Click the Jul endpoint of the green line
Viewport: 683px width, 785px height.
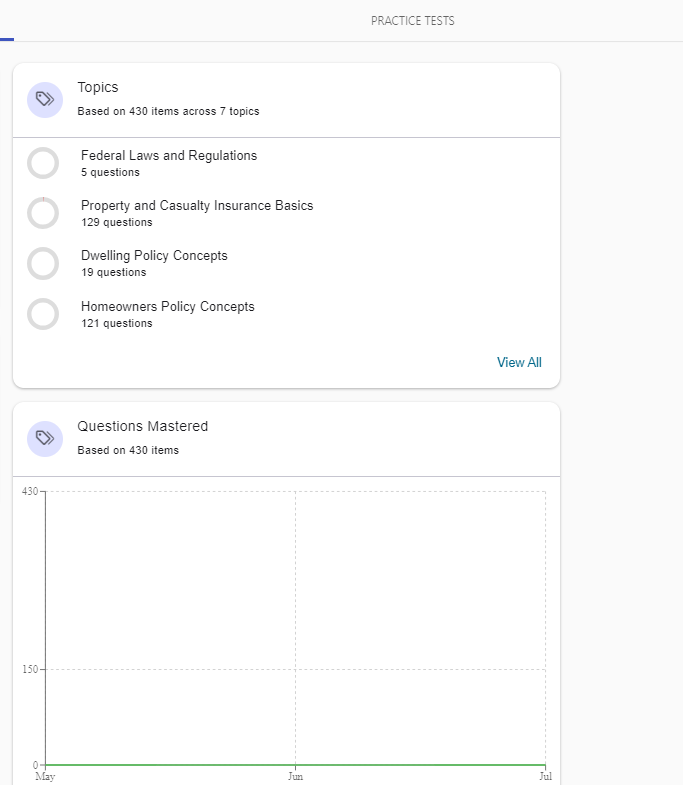tap(545, 764)
